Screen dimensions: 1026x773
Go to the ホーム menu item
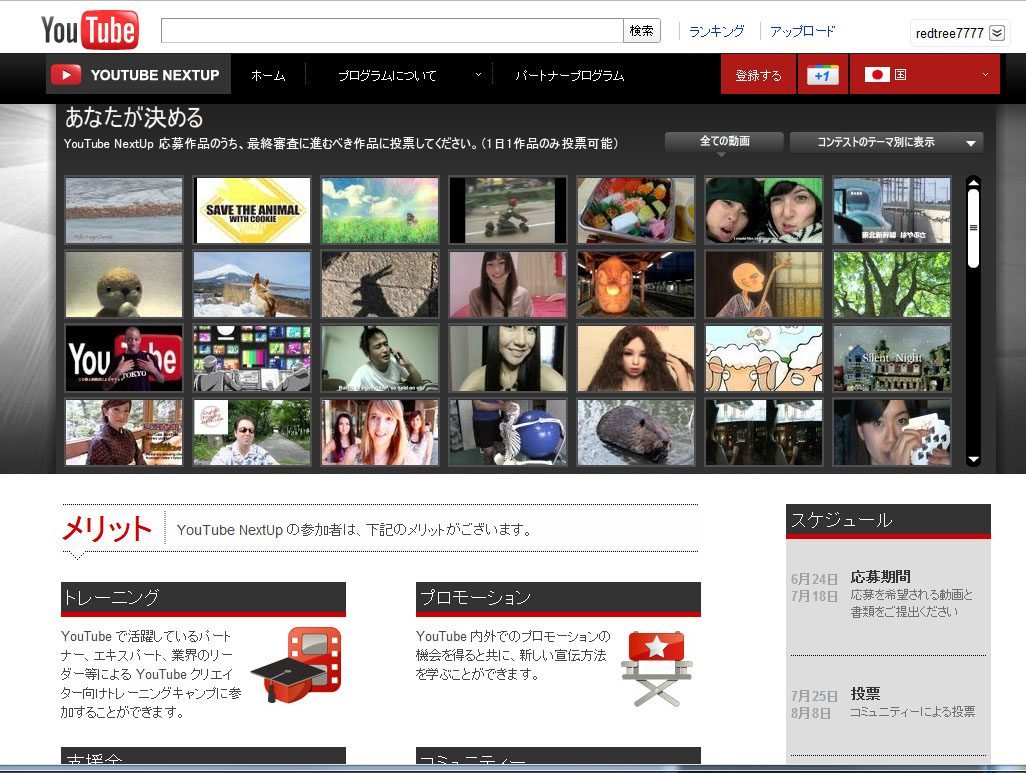pos(268,75)
